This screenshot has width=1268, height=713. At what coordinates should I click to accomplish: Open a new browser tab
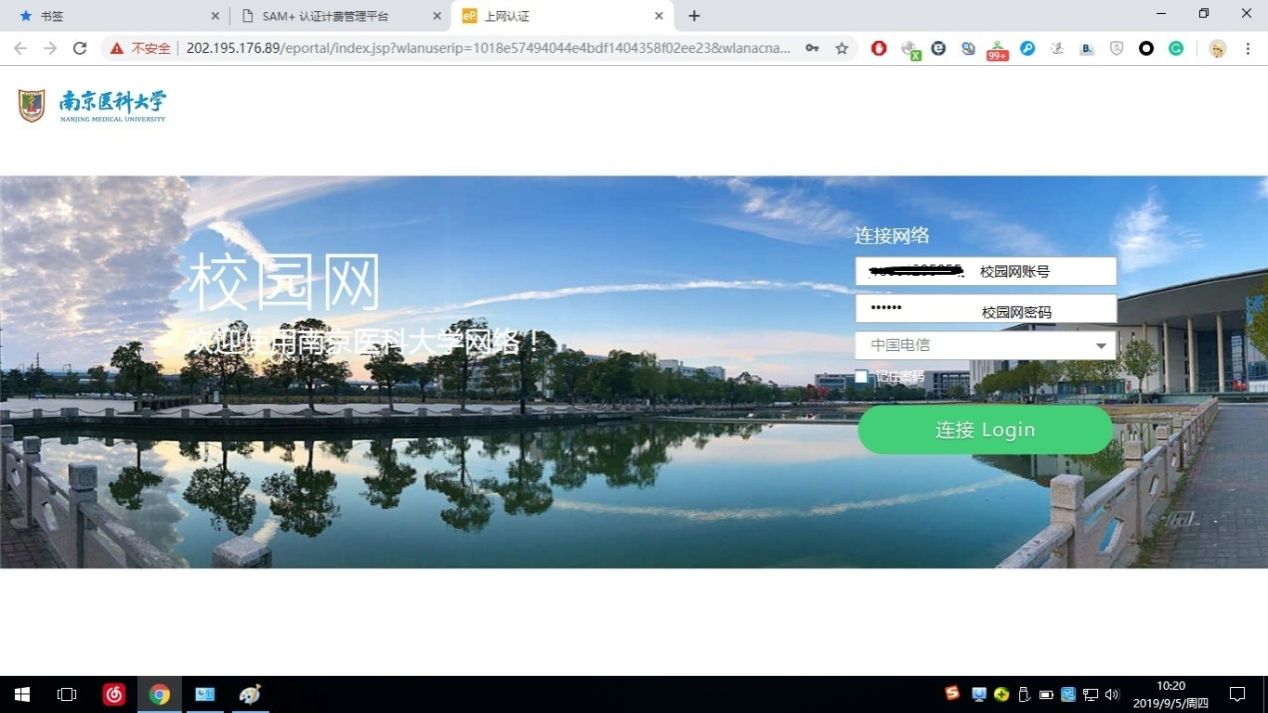694,16
